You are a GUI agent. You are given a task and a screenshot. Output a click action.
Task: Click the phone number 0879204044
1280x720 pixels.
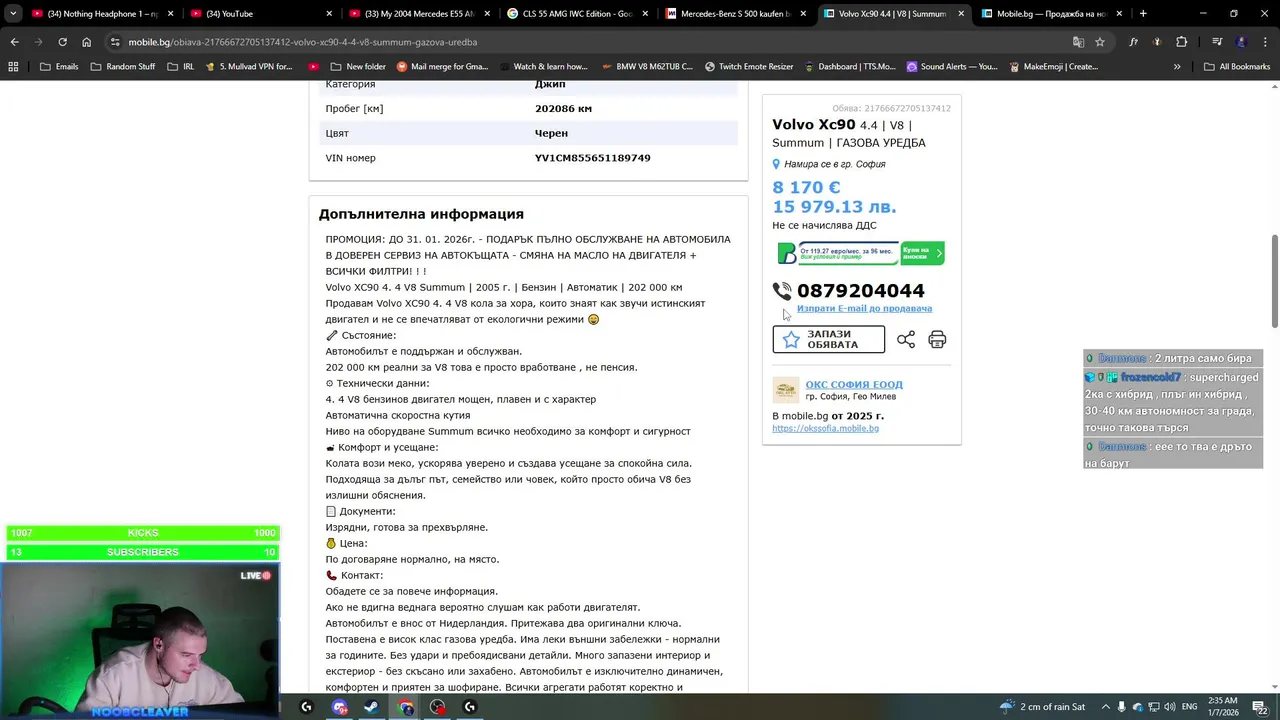coord(860,291)
